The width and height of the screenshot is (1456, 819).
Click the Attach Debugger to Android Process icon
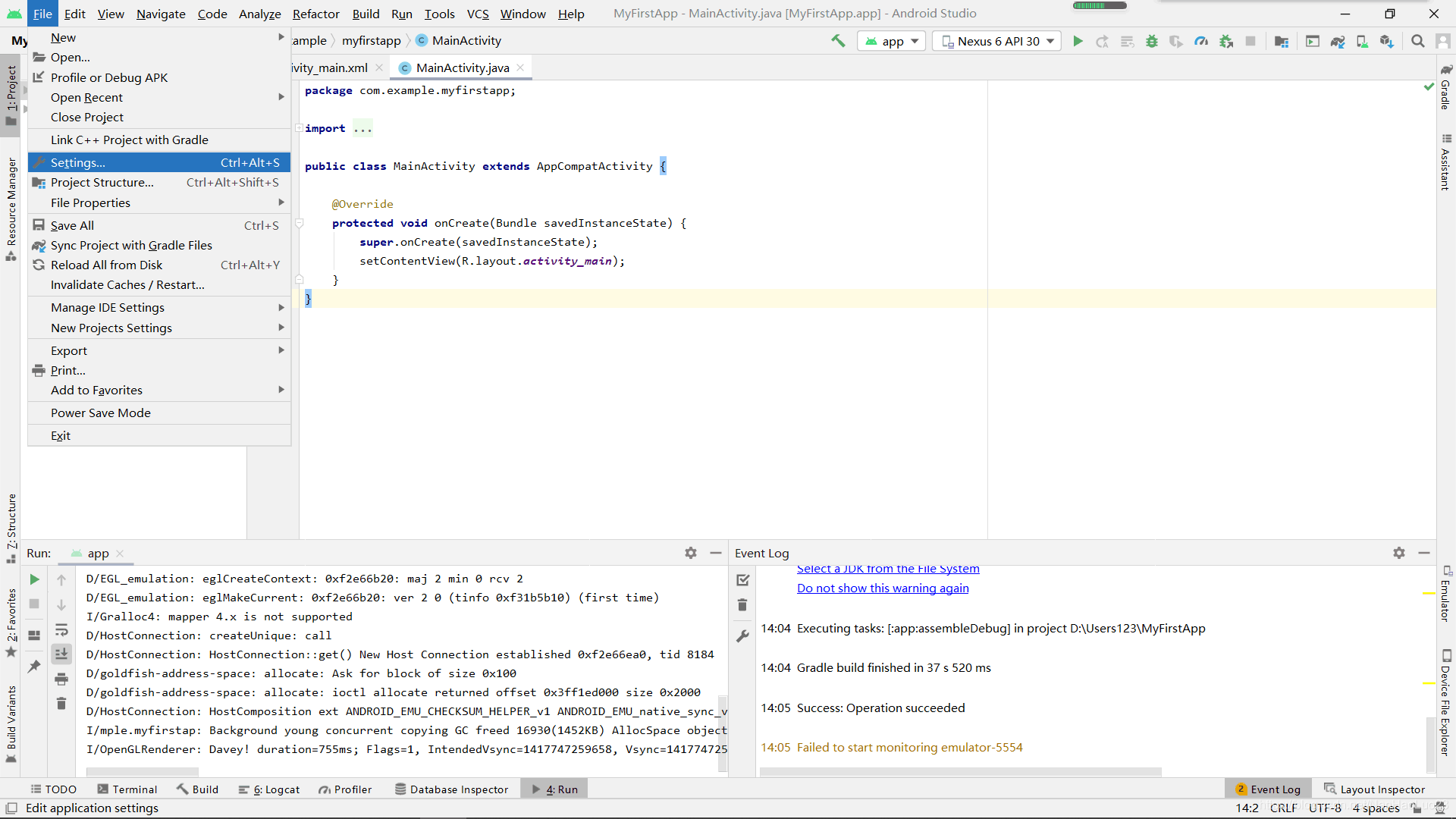(x=1226, y=41)
